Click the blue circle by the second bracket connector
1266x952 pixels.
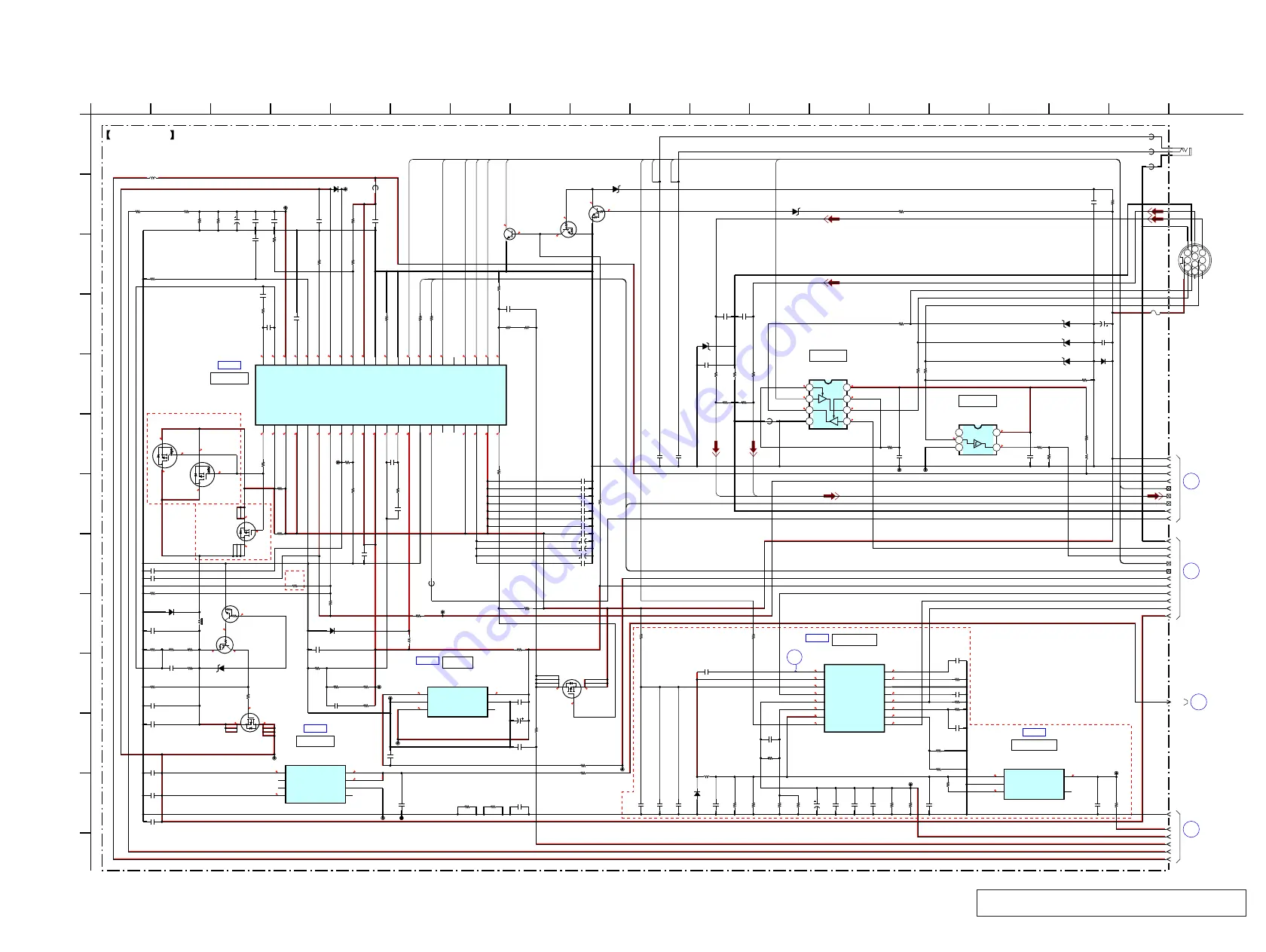(1191, 571)
